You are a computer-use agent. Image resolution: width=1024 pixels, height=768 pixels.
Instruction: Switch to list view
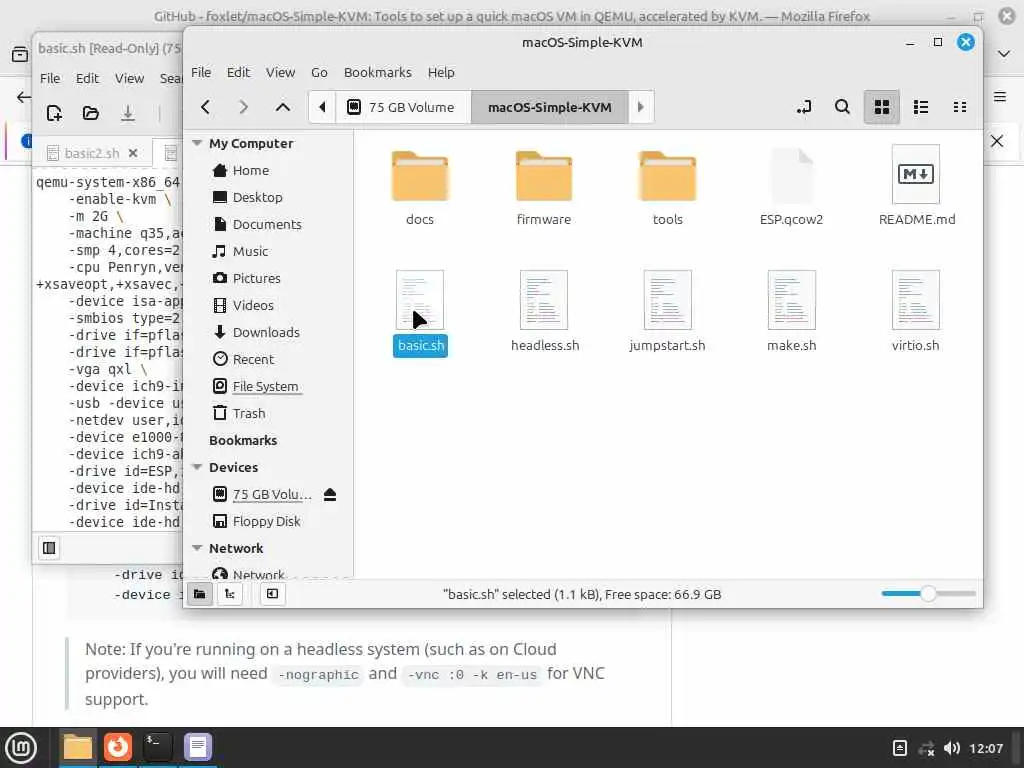(x=921, y=107)
